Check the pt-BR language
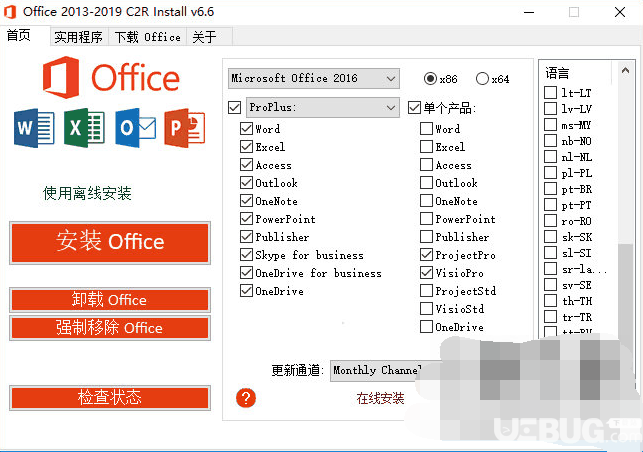643x452 pixels. pyautogui.click(x=550, y=189)
